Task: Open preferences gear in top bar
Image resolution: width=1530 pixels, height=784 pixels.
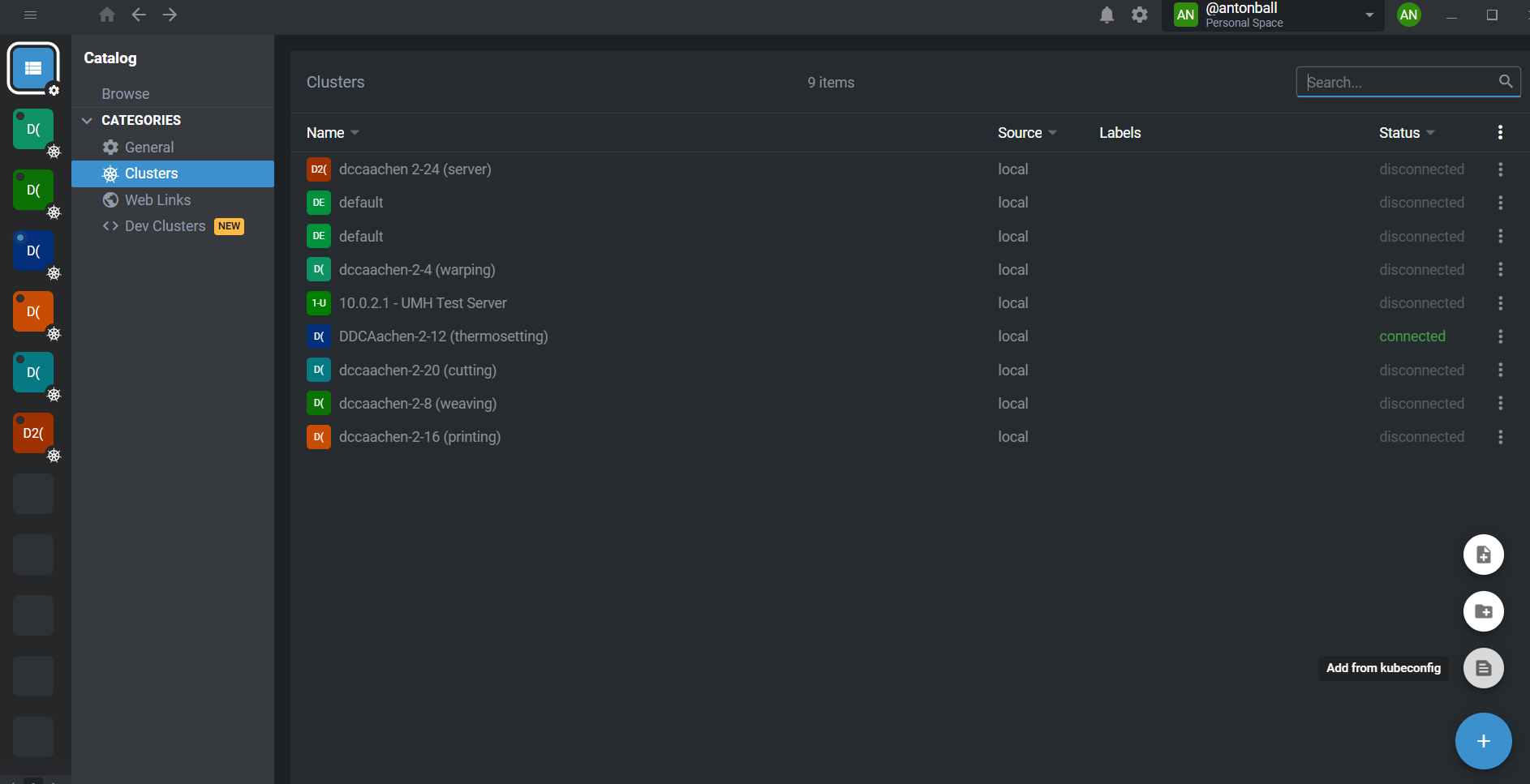Action: [x=1140, y=15]
